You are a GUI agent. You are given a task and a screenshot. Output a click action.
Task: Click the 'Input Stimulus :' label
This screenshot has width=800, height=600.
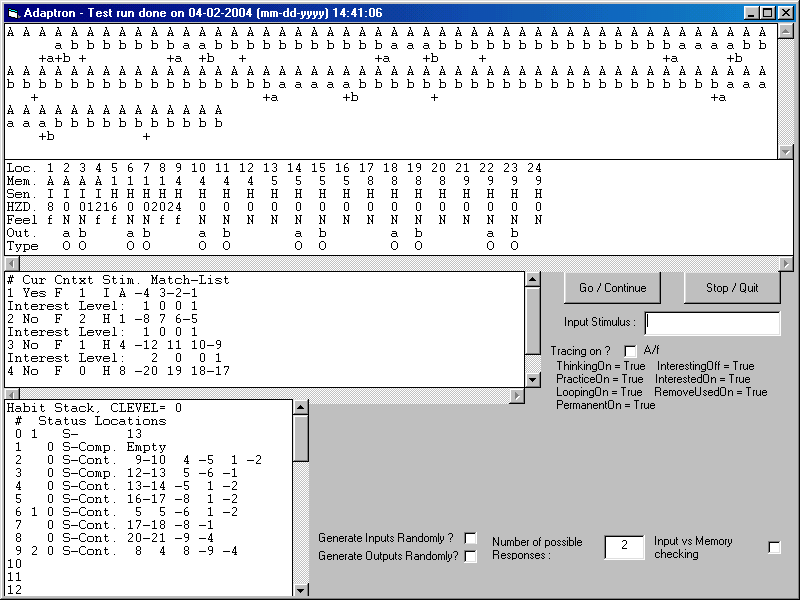[x=599, y=322]
